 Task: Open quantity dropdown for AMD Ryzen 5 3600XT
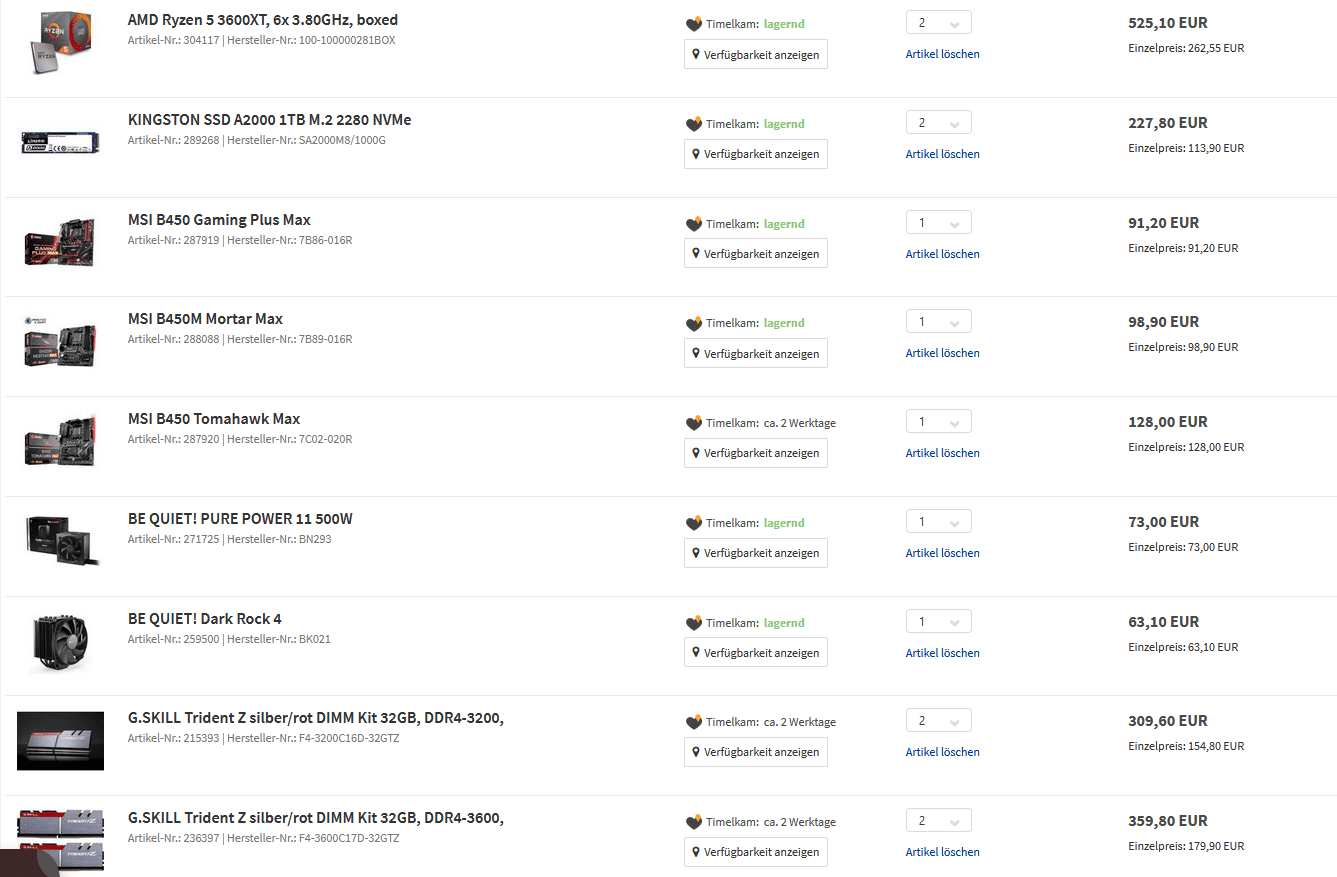pos(939,23)
